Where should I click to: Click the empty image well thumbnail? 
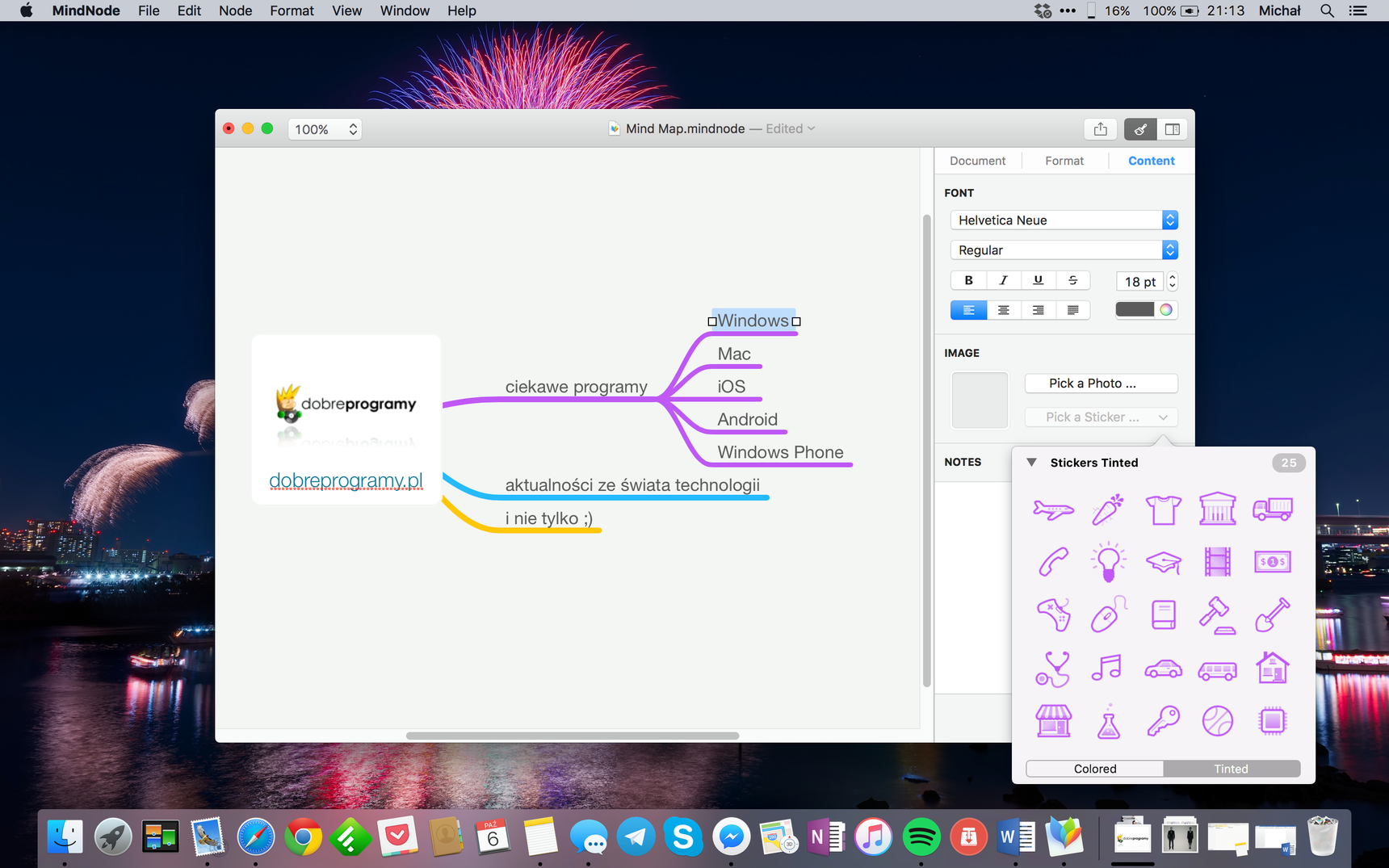(980, 400)
